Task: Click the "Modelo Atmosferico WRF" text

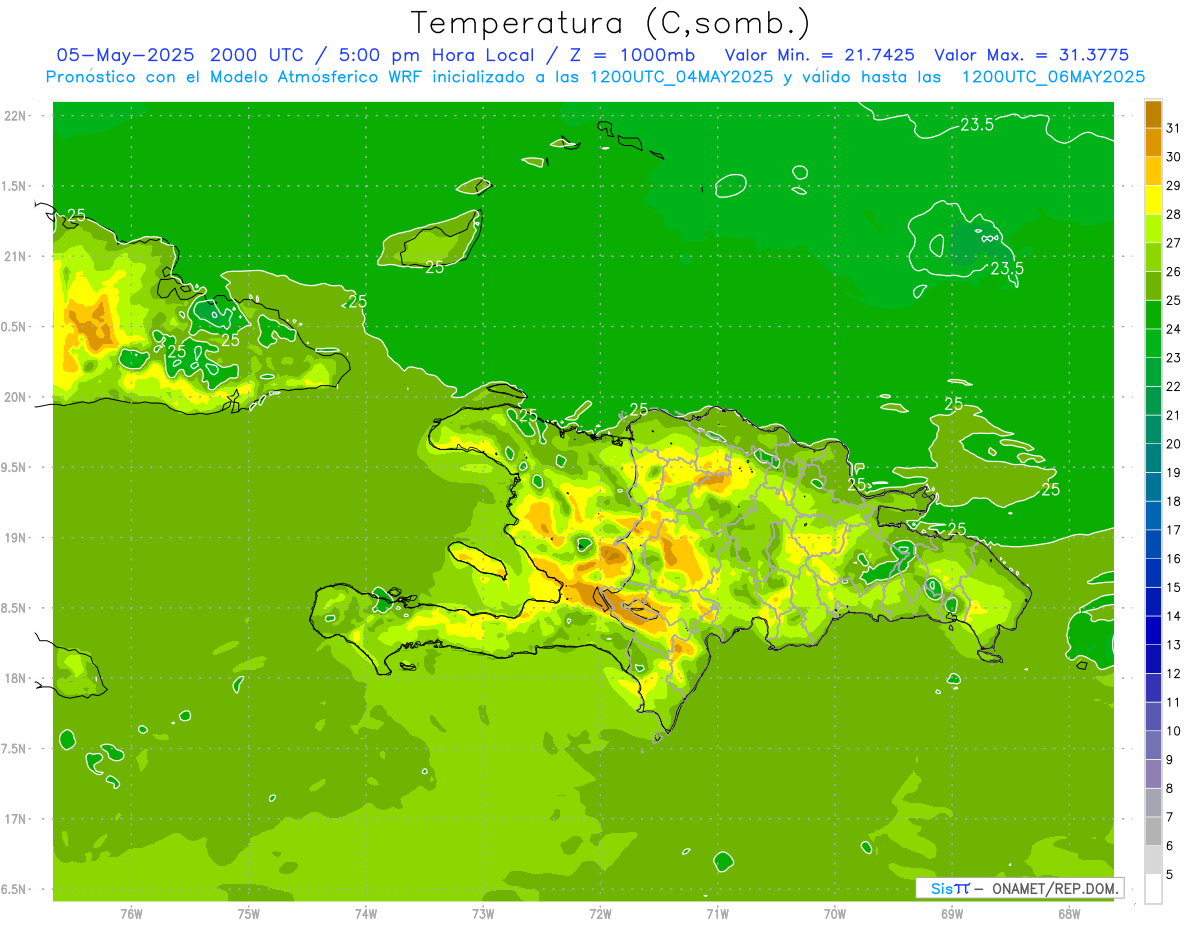Action: 315,77
